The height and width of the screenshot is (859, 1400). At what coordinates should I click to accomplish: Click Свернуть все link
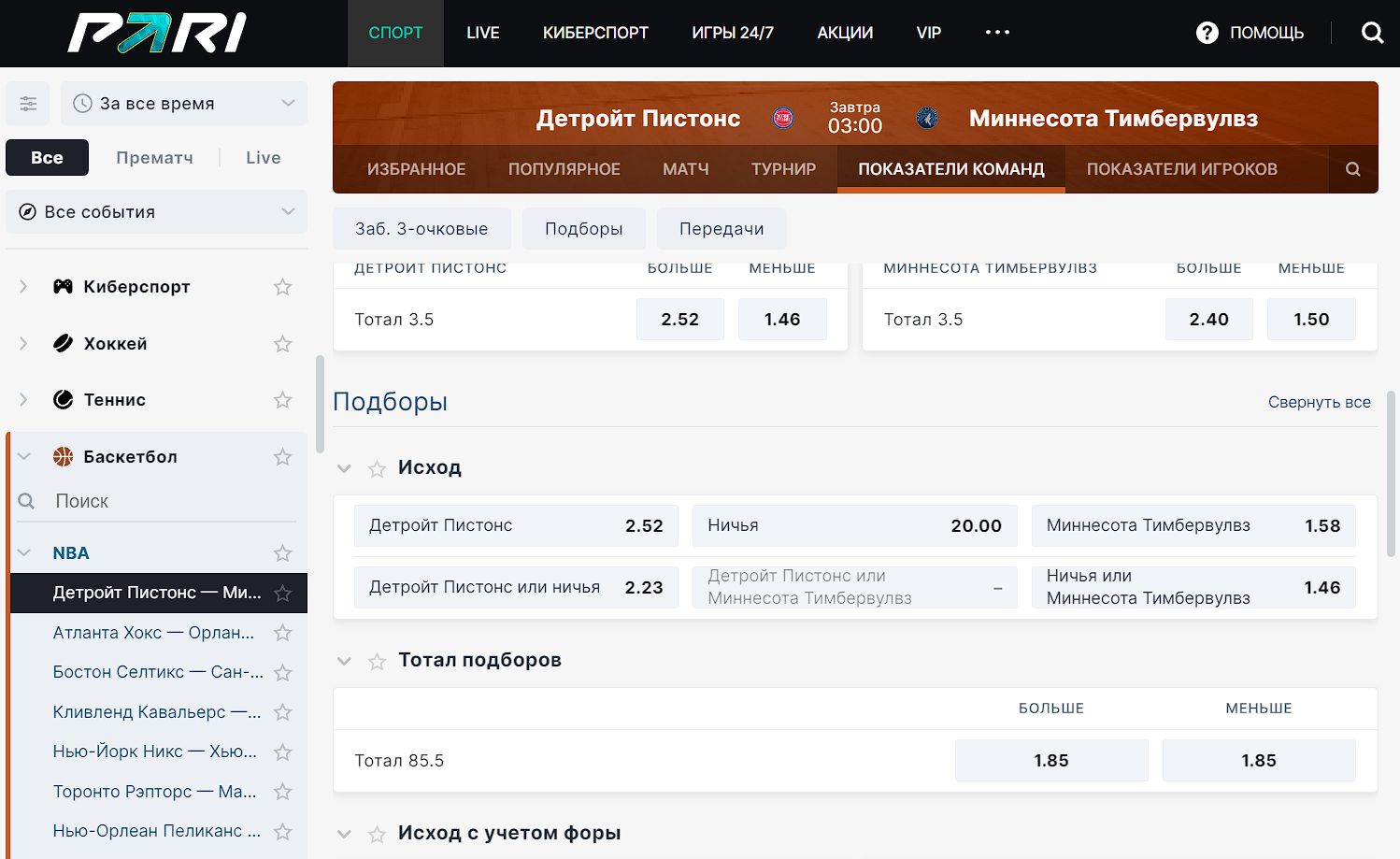coord(1320,402)
